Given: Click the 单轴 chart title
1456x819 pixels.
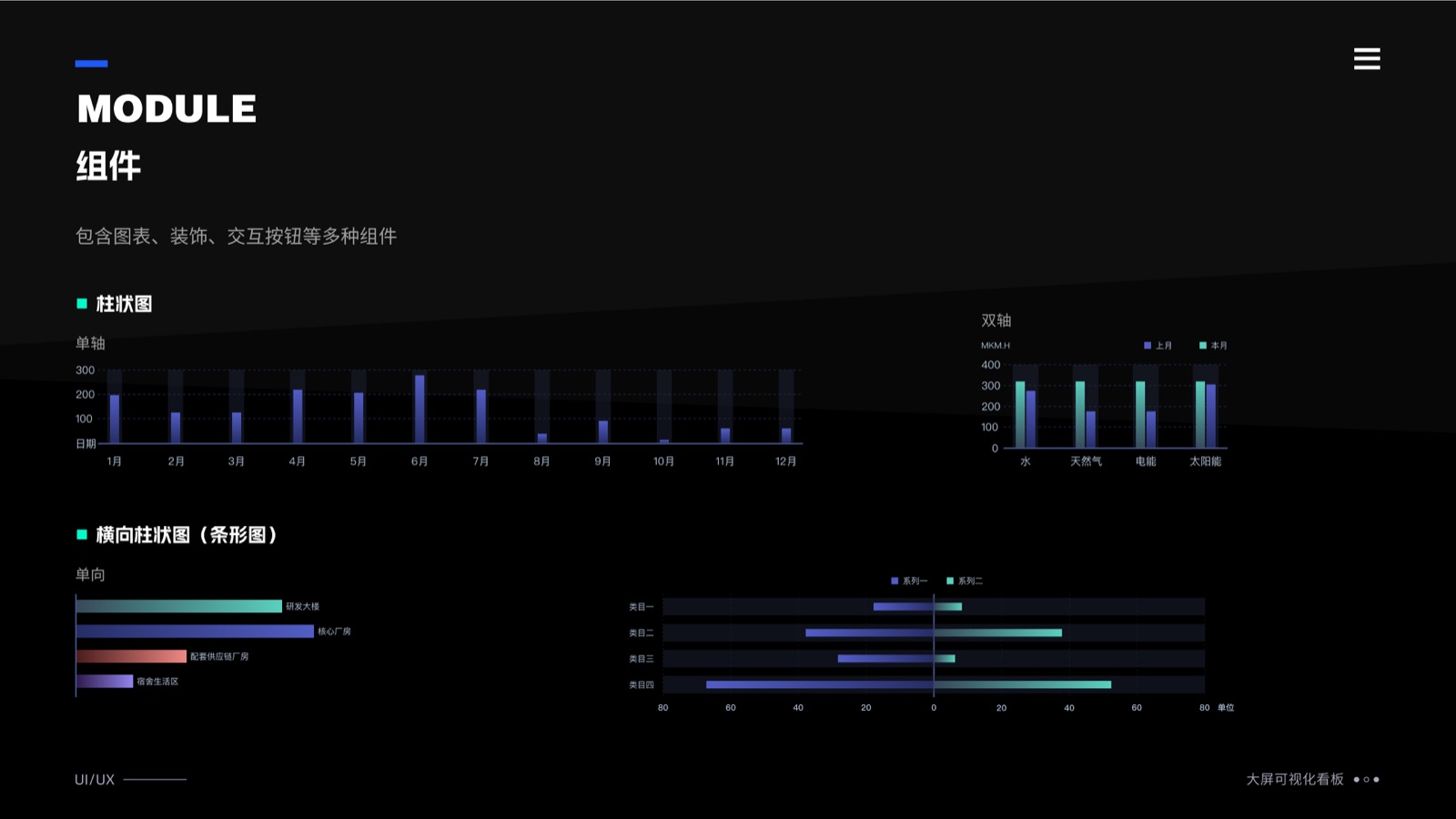Looking at the screenshot, I should 90,343.
